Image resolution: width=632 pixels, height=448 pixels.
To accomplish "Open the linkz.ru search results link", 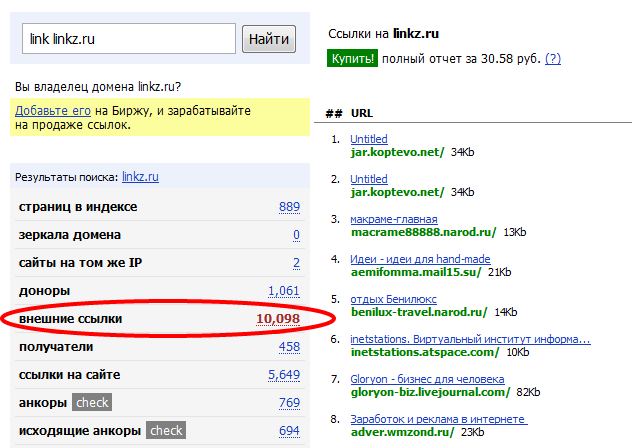I will pyautogui.click(x=140, y=177).
